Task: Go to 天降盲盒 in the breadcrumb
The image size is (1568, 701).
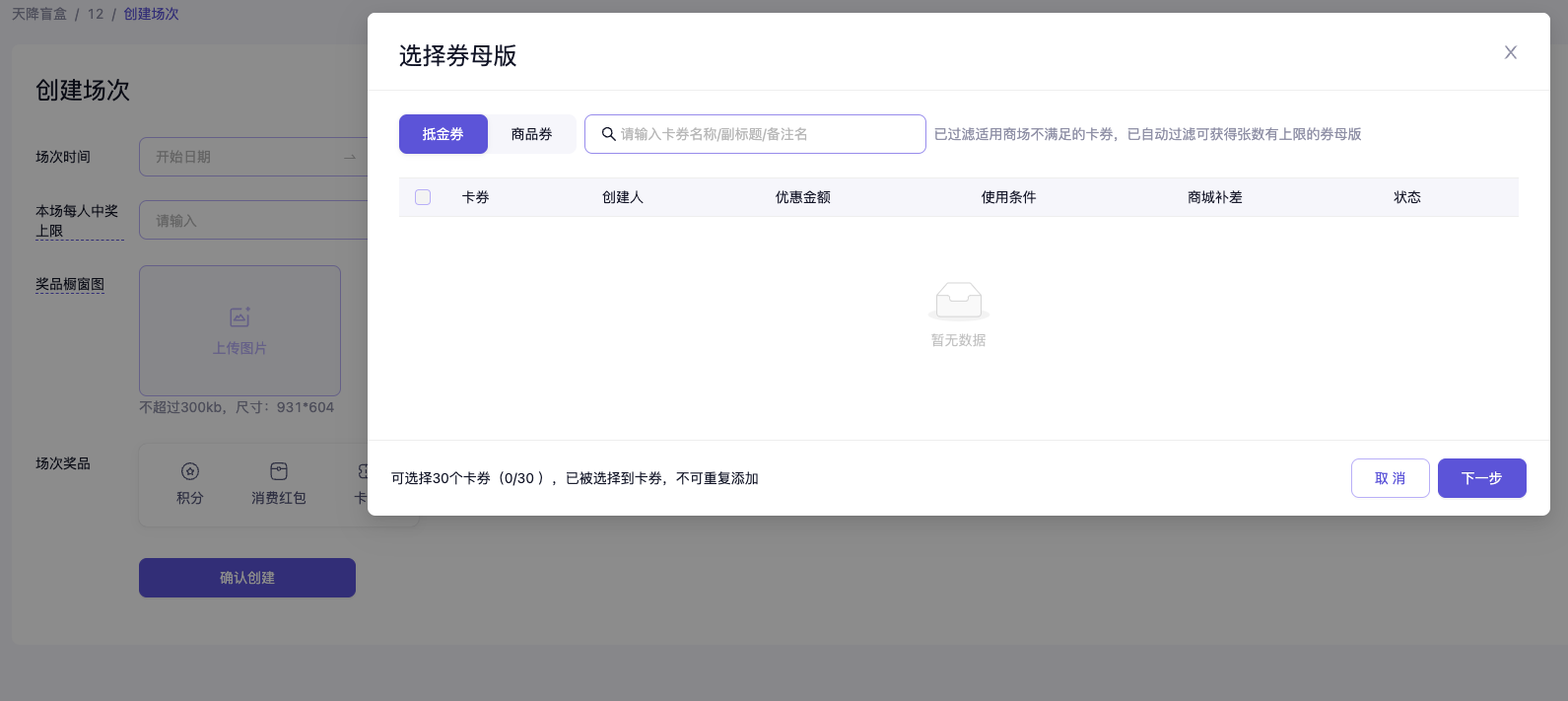Action: point(39,14)
